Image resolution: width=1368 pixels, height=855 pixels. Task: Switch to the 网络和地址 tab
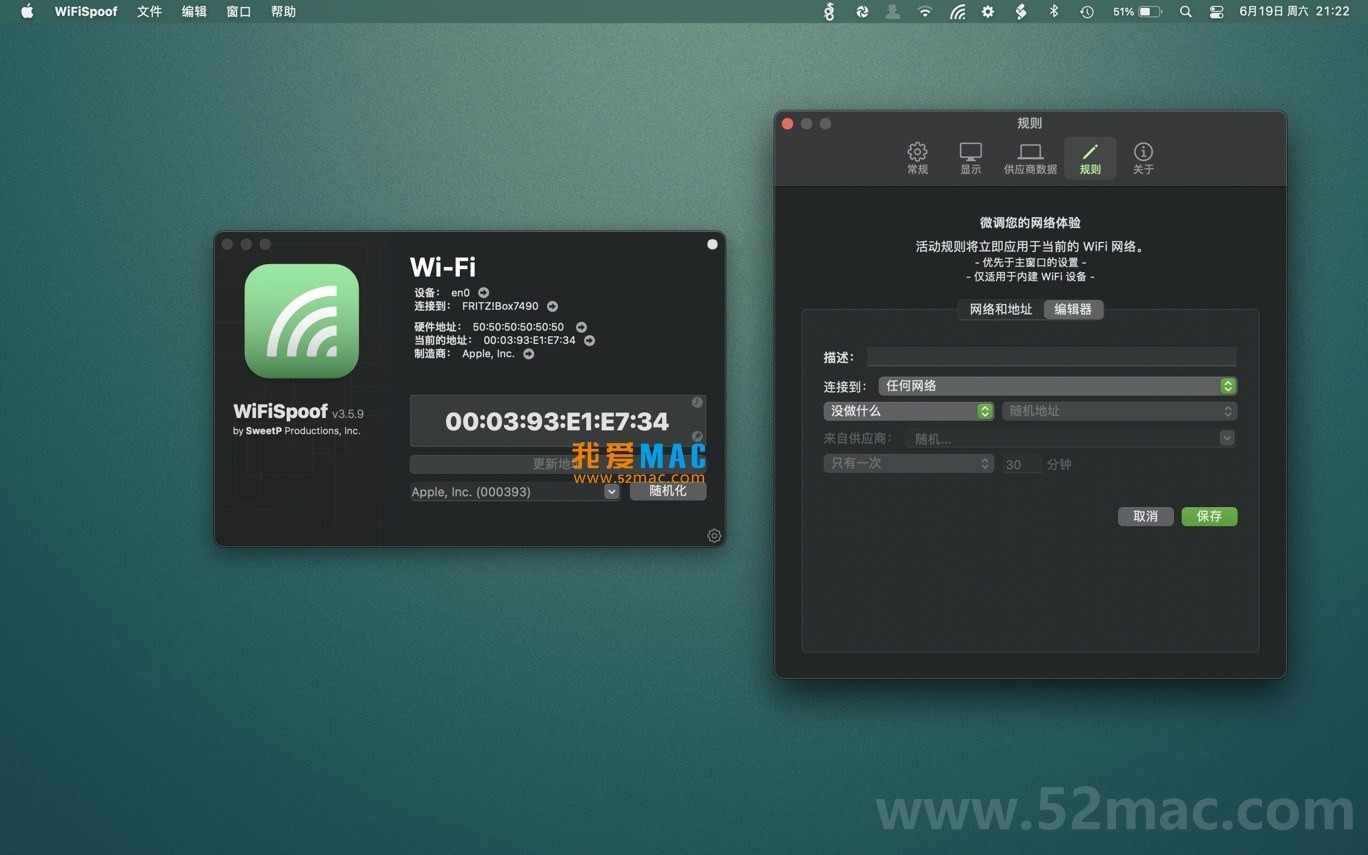(1000, 309)
